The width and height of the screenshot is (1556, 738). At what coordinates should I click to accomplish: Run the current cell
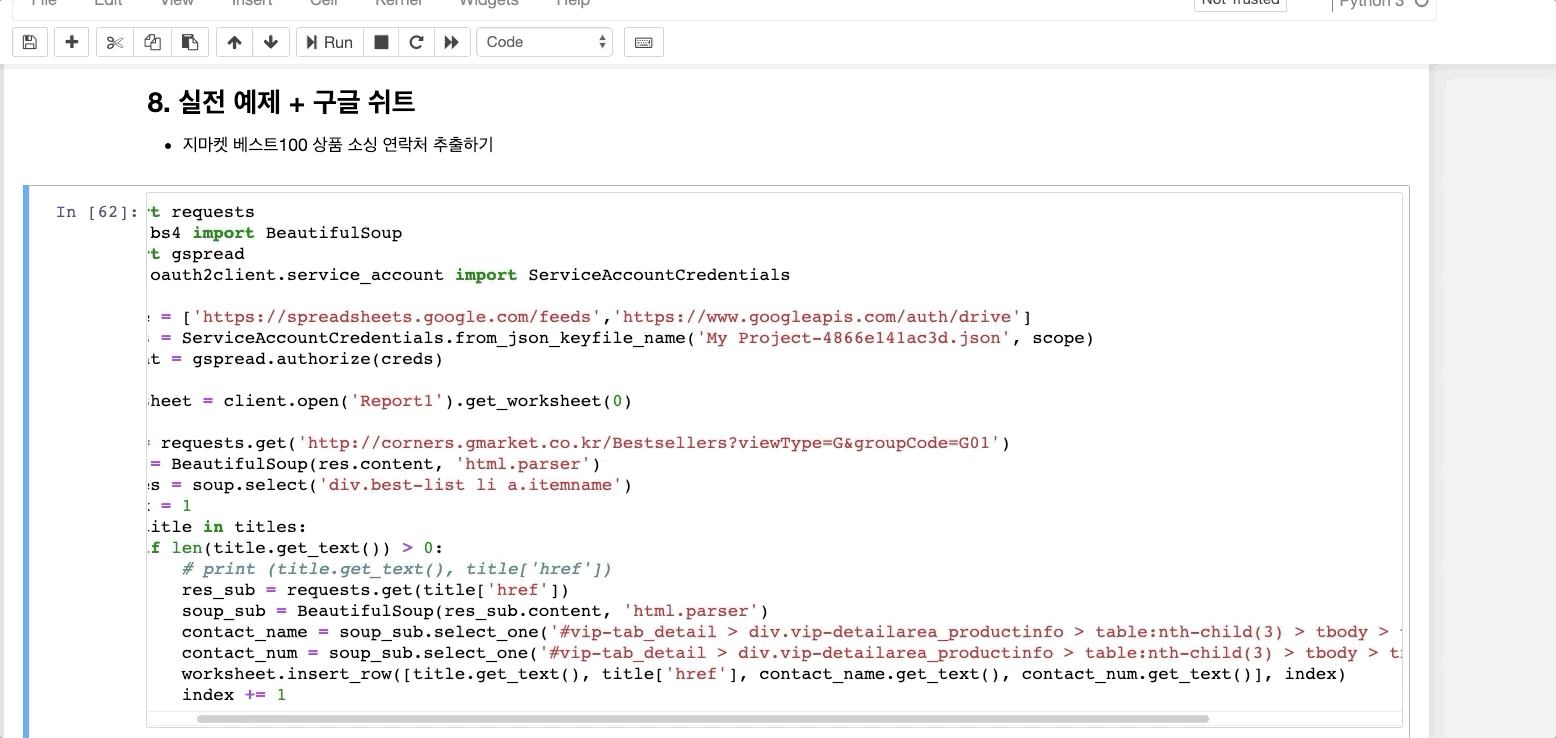pyautogui.click(x=330, y=42)
